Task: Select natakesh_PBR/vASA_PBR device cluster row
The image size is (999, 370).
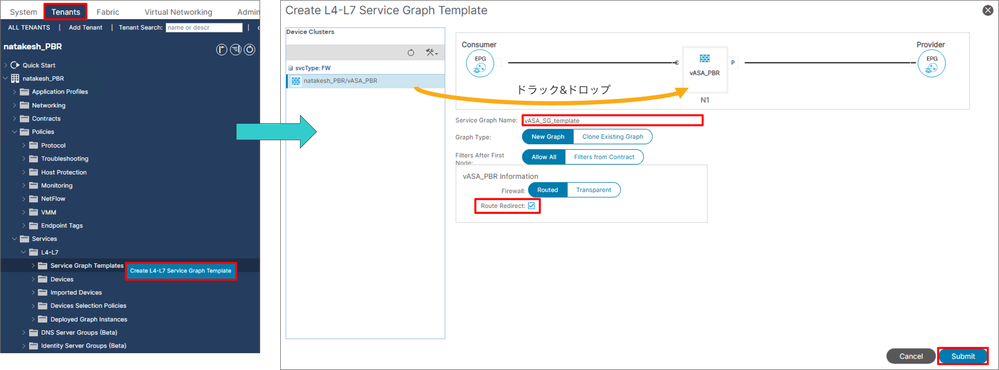Action: pos(366,81)
